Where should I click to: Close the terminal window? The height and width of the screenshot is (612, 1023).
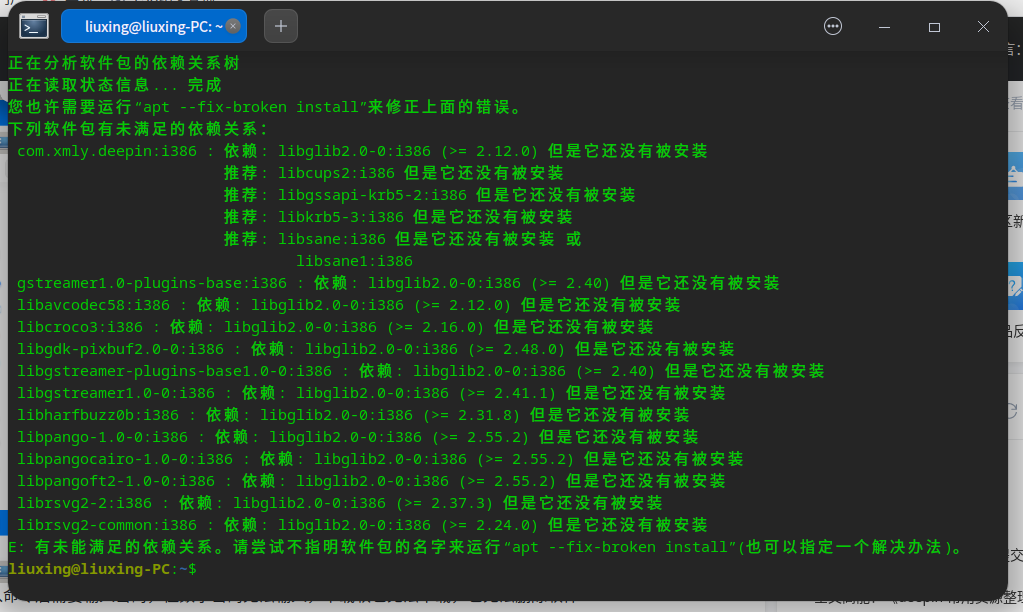pyautogui.click(x=983, y=26)
